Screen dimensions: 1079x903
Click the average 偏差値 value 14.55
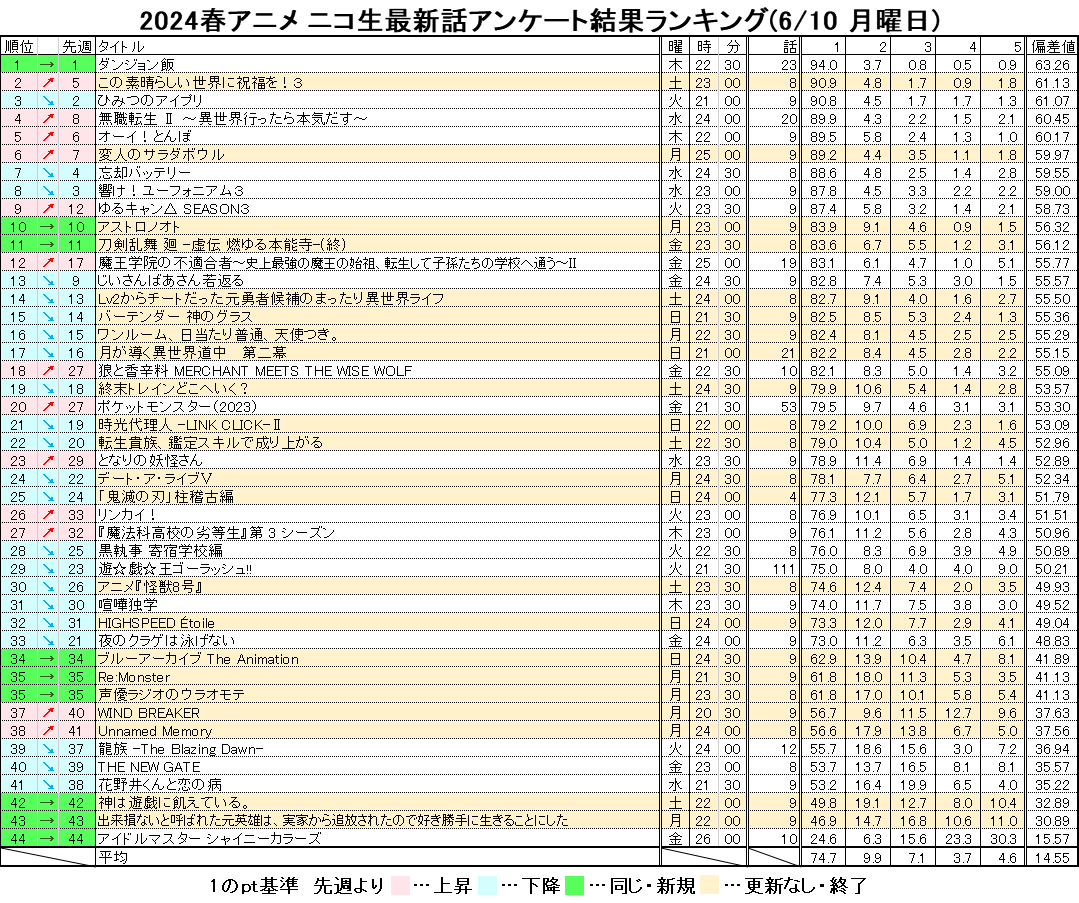click(x=1053, y=858)
